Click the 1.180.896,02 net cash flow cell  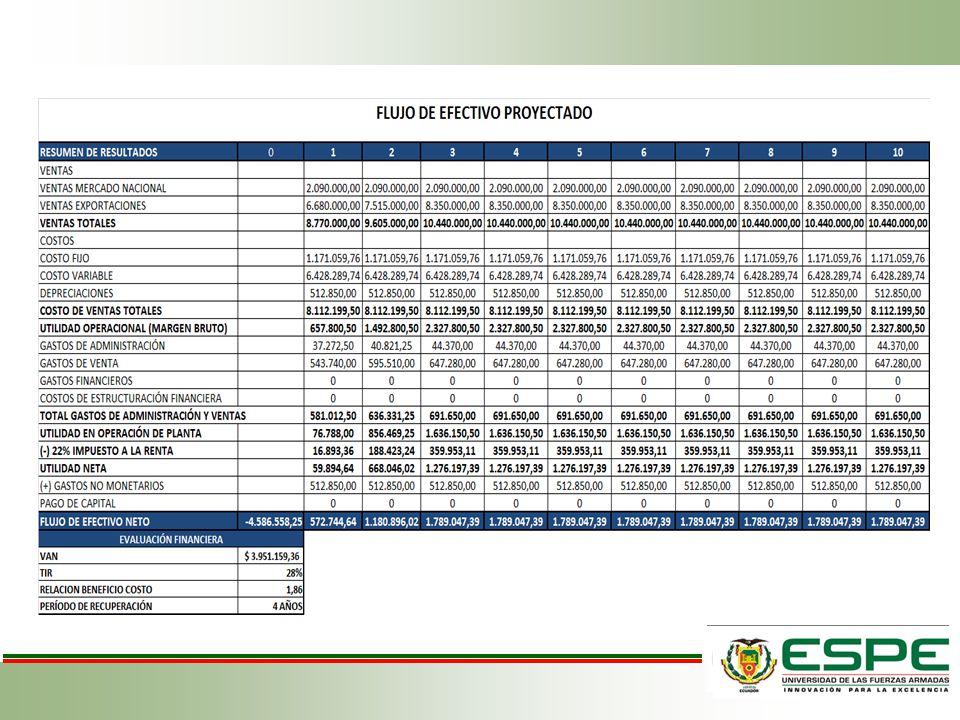tap(391, 522)
